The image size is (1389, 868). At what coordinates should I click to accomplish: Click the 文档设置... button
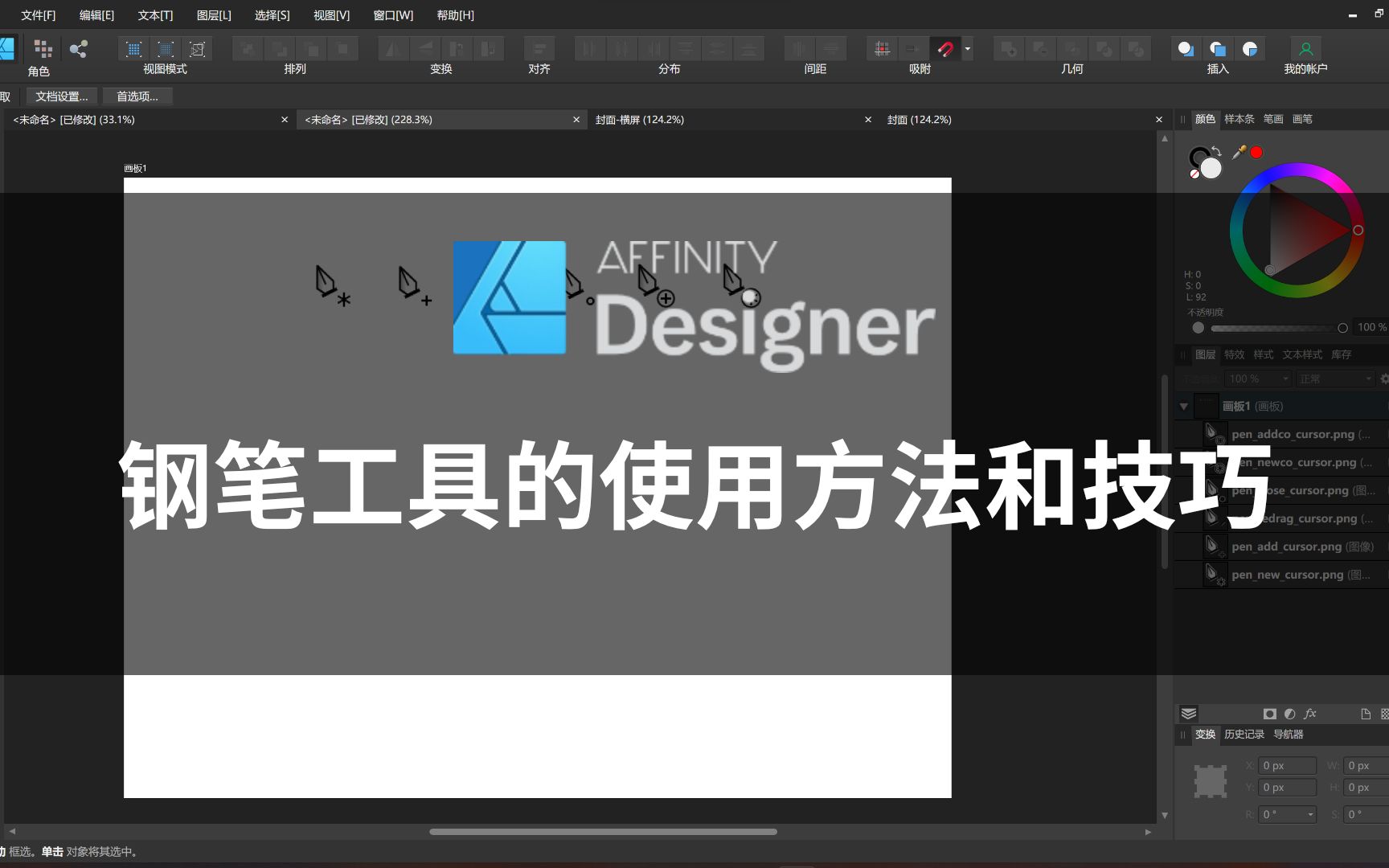[62, 96]
